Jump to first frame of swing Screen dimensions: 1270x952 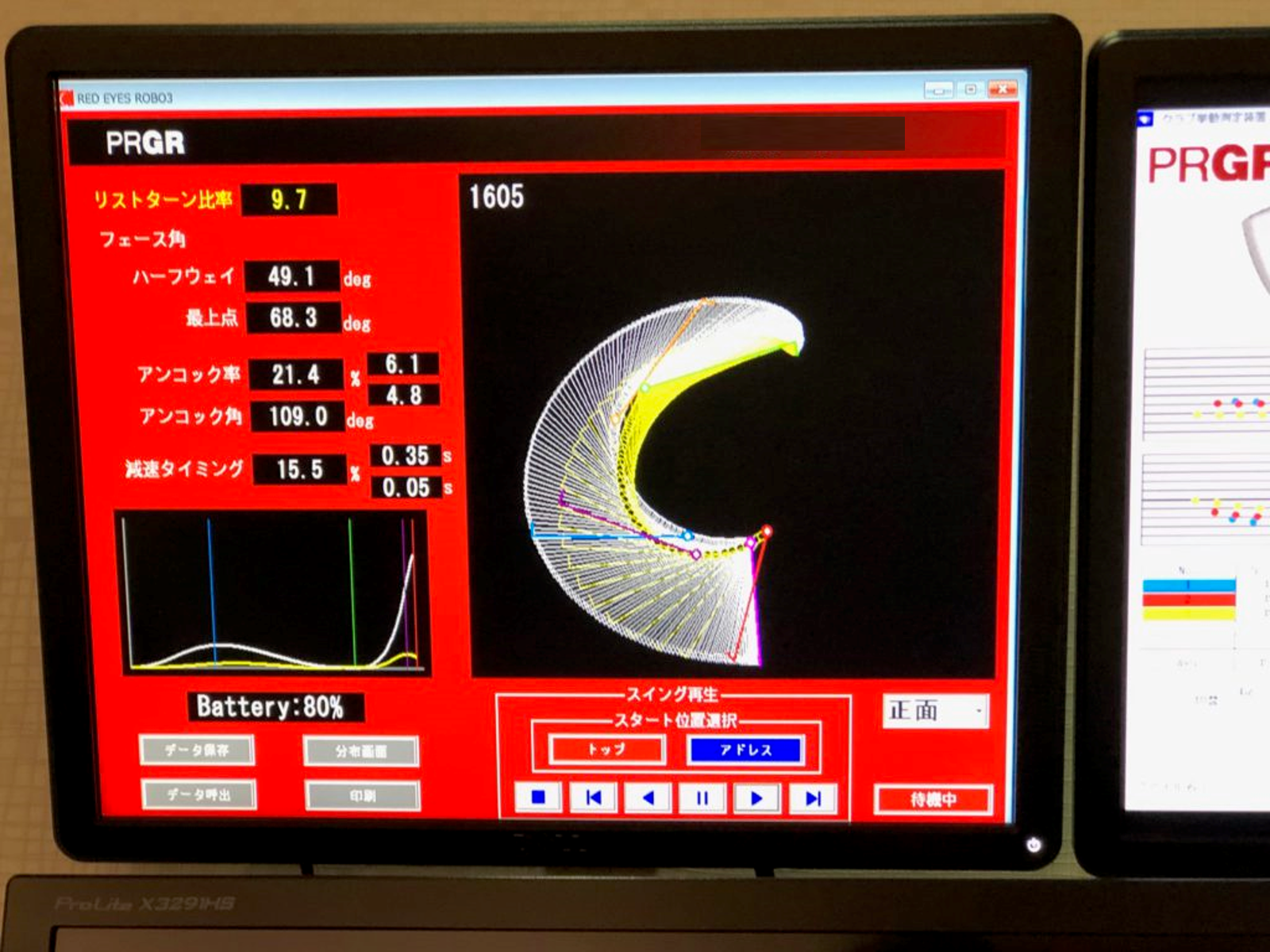(593, 797)
